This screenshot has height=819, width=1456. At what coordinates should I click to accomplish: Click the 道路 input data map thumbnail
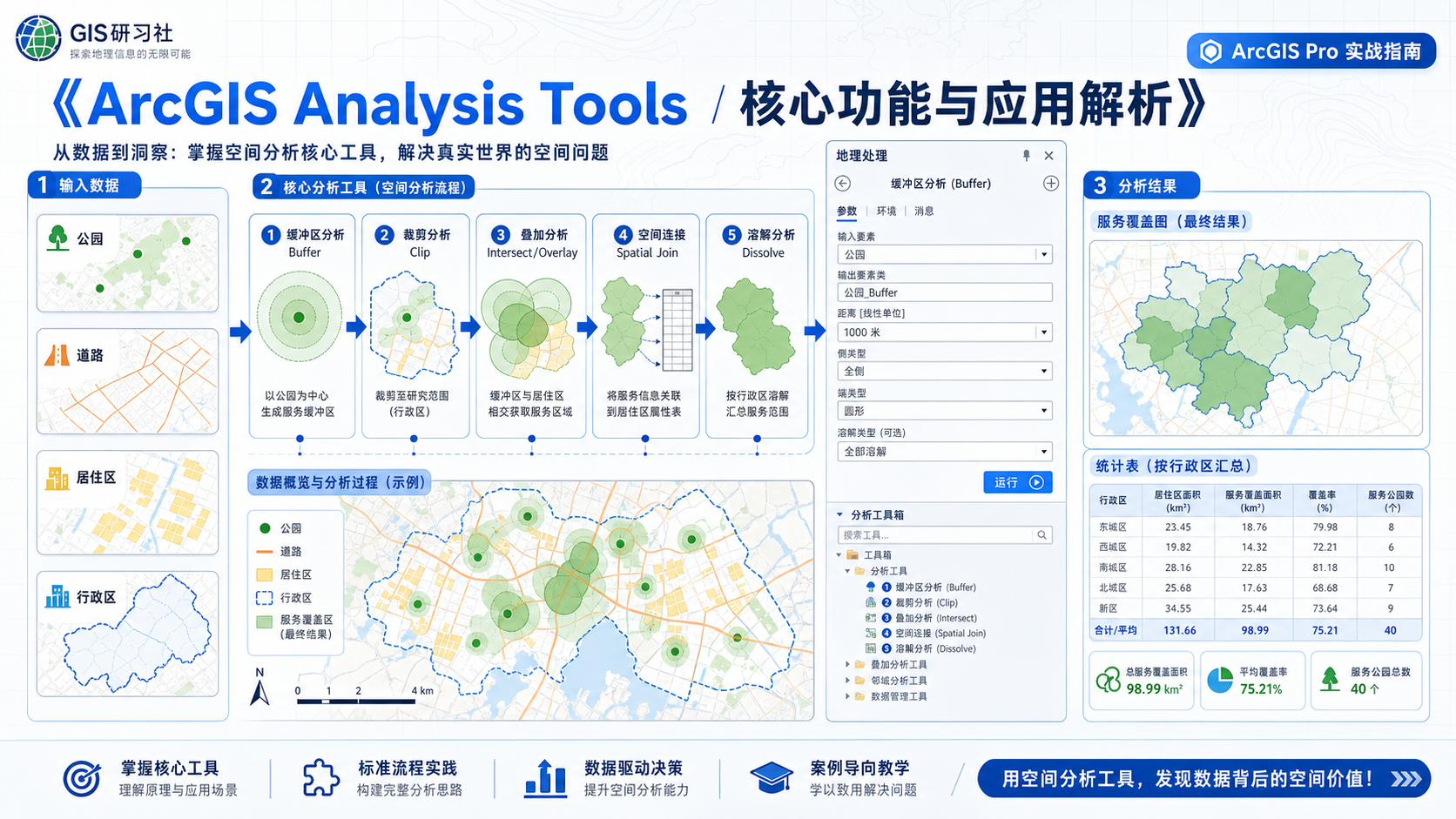tap(127, 381)
